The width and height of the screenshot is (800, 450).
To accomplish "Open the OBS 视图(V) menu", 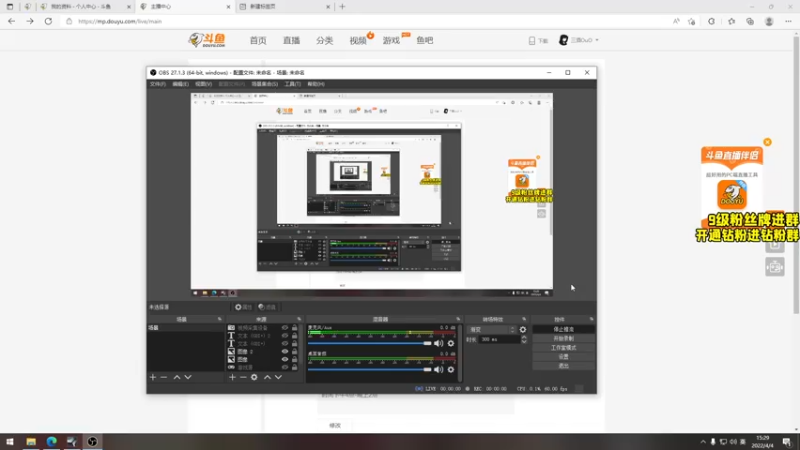I will pyautogui.click(x=203, y=84).
